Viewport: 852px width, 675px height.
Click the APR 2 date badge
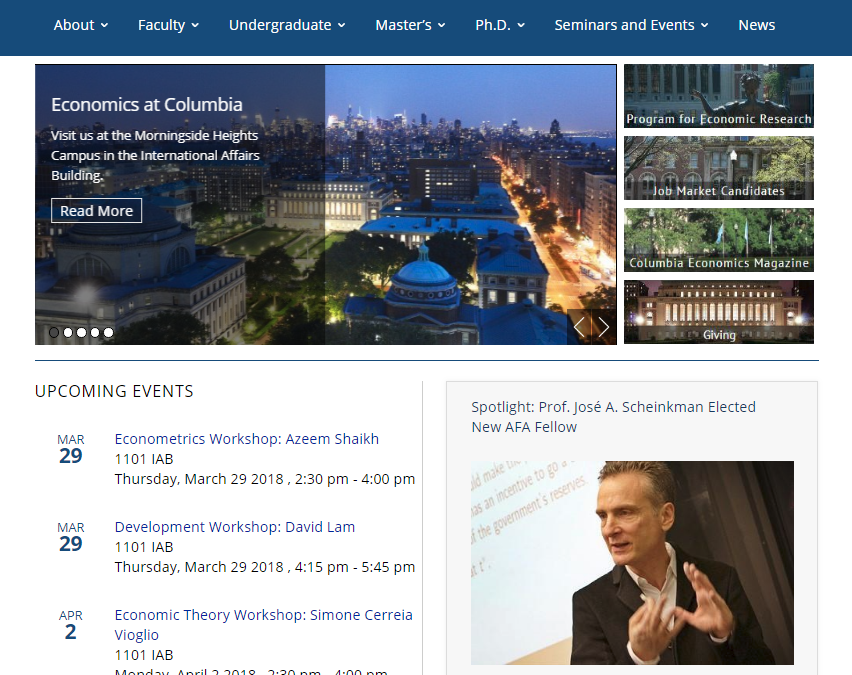[x=71, y=624]
